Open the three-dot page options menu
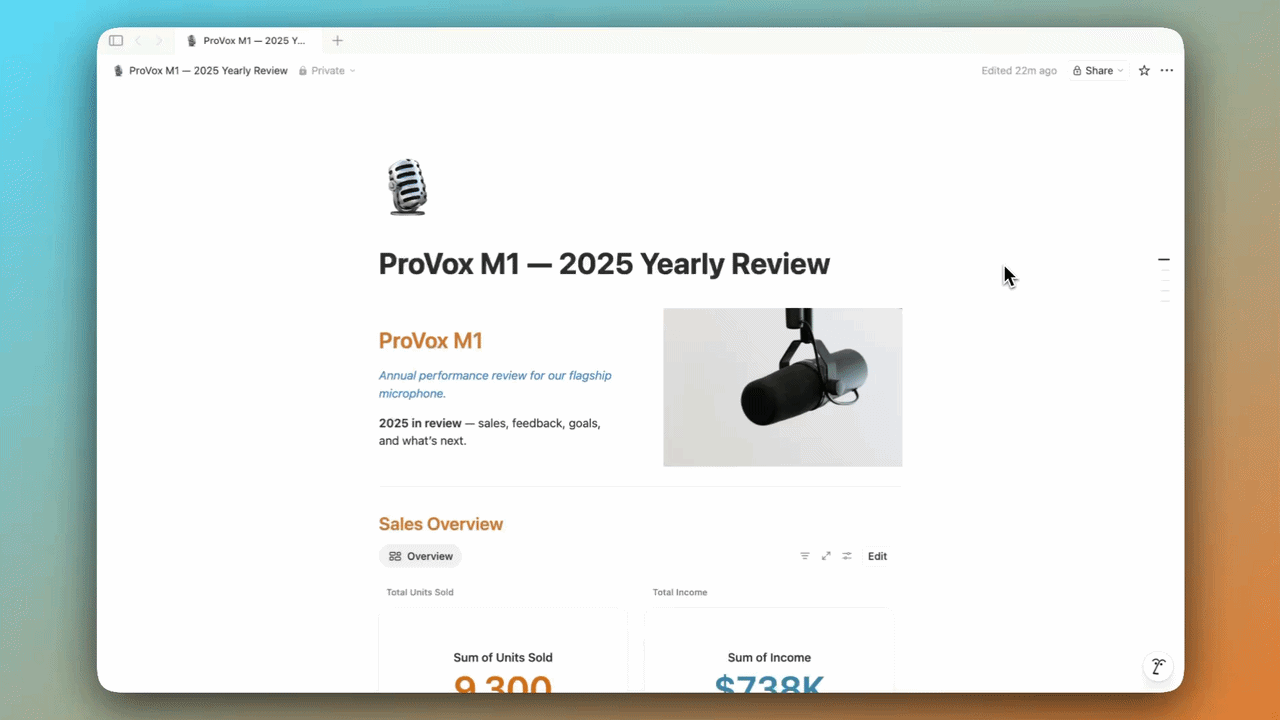Screen dimensions: 1280x720 (x=1167, y=71)
